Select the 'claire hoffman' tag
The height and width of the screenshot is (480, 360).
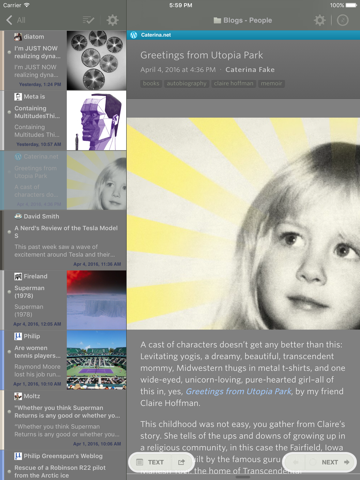[233, 84]
